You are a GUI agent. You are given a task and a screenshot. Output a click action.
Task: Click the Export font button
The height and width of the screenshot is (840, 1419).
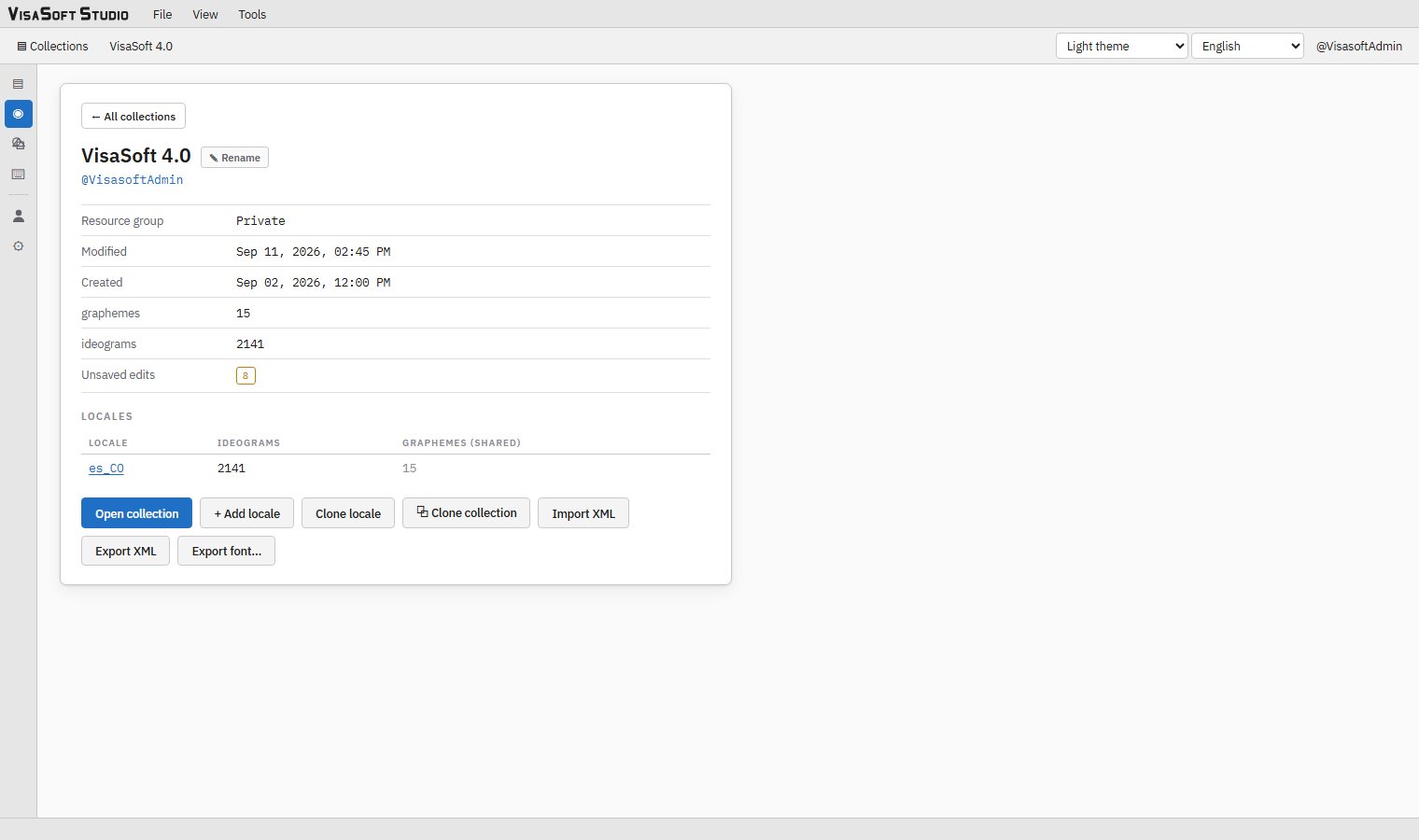tap(226, 551)
